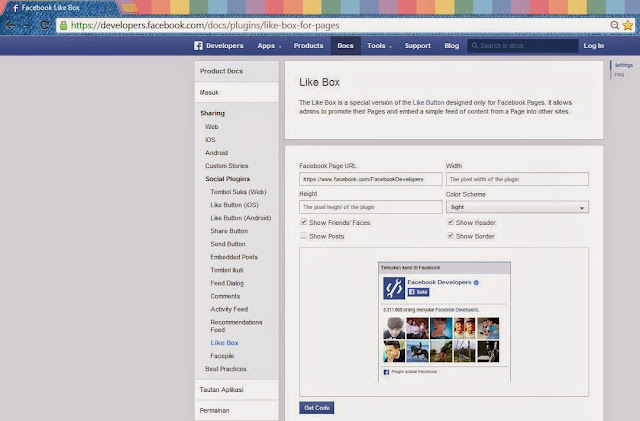
Task: Click the verified badge next to Facebook Developers
Action: coord(476,282)
